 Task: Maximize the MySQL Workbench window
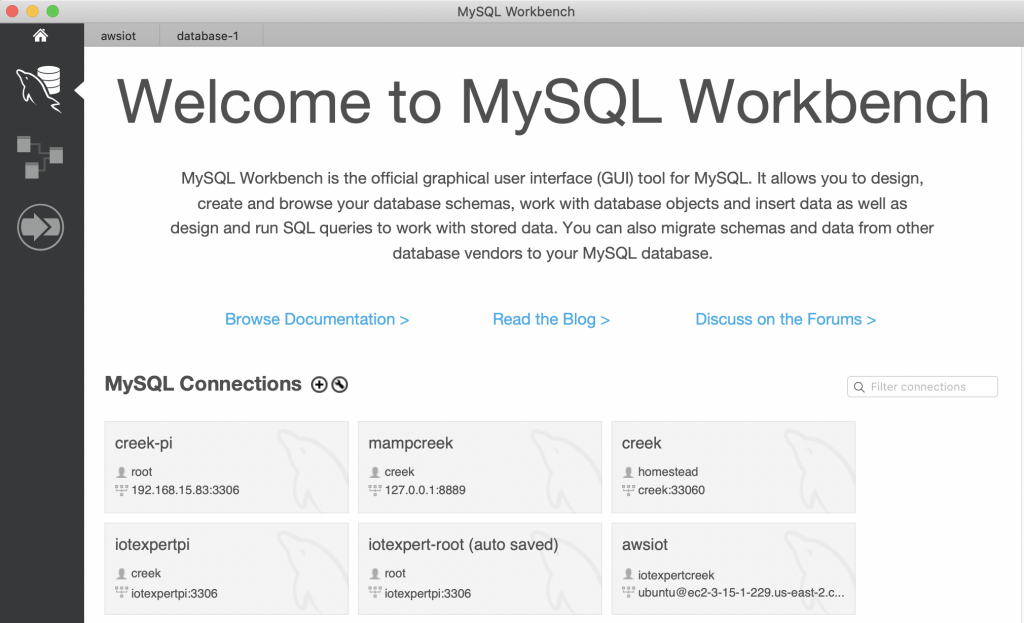pos(53,11)
